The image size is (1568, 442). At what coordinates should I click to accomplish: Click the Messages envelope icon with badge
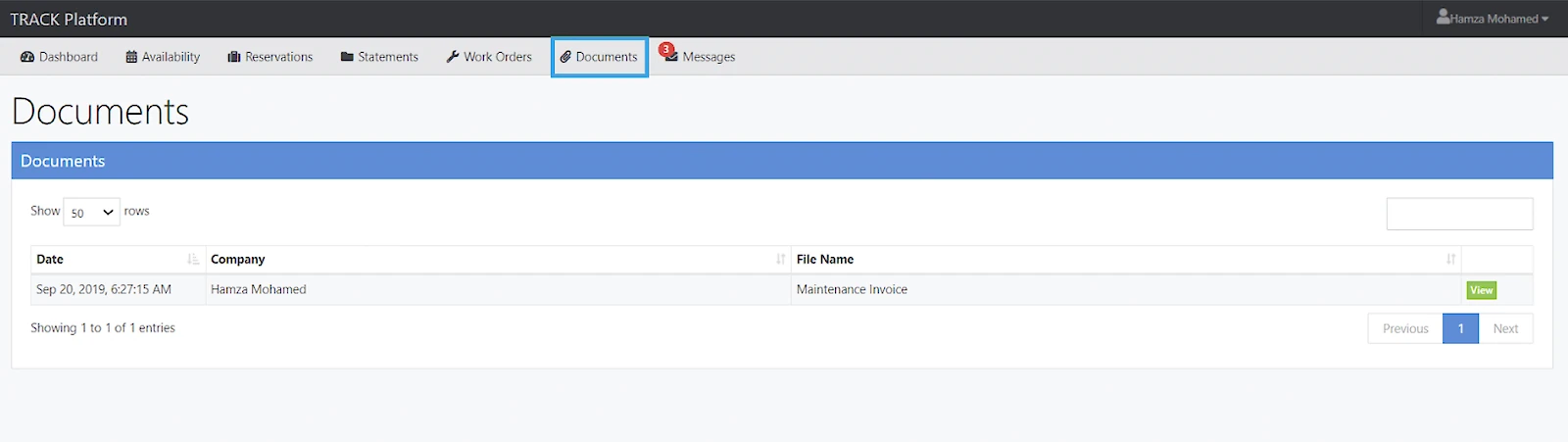pos(671,57)
